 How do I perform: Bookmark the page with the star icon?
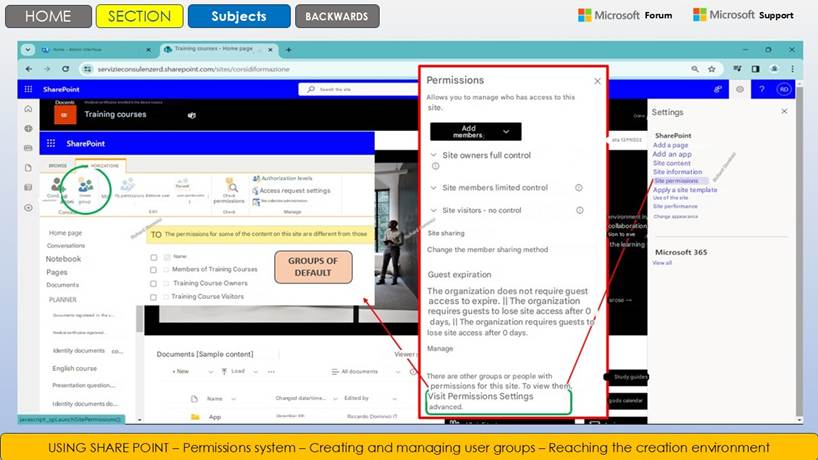[712, 69]
